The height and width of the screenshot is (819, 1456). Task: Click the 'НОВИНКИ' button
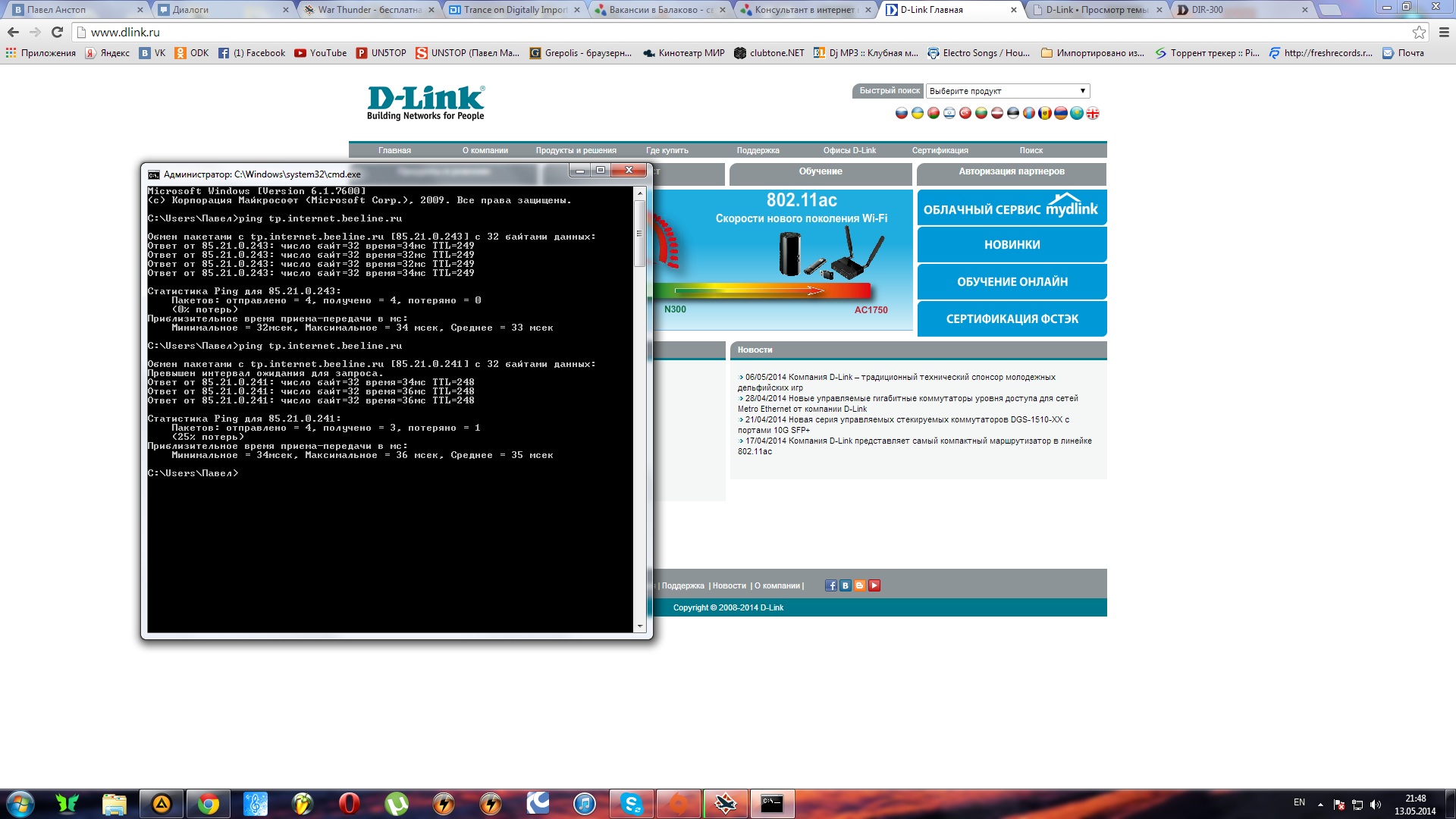1012,245
